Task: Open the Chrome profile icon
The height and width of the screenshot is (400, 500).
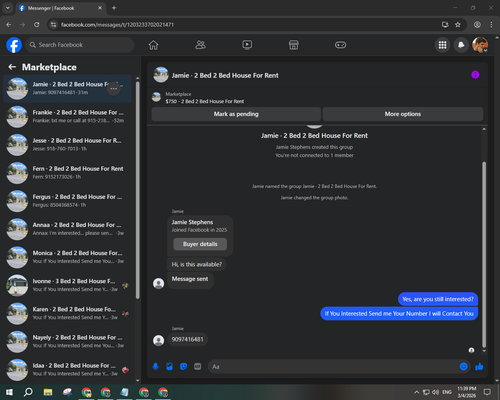Action: (x=477, y=25)
